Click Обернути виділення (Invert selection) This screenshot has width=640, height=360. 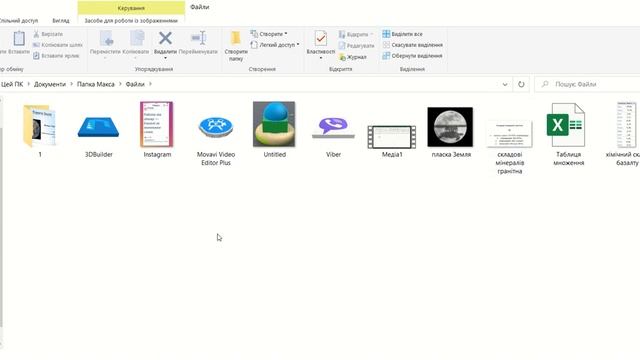point(413,56)
